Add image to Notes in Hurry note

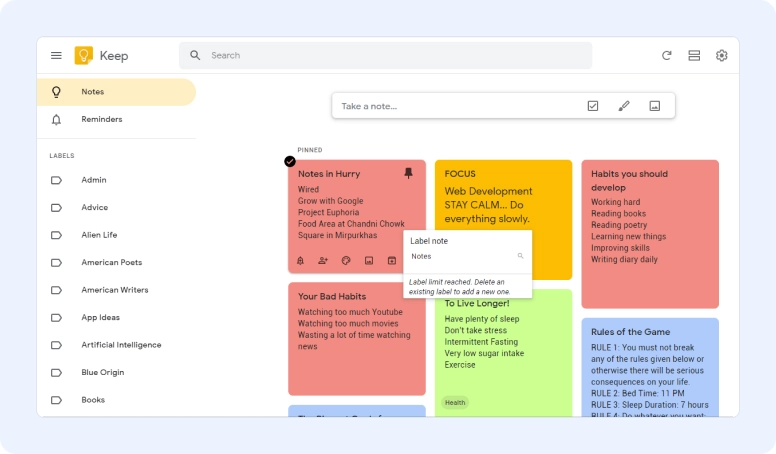click(369, 260)
